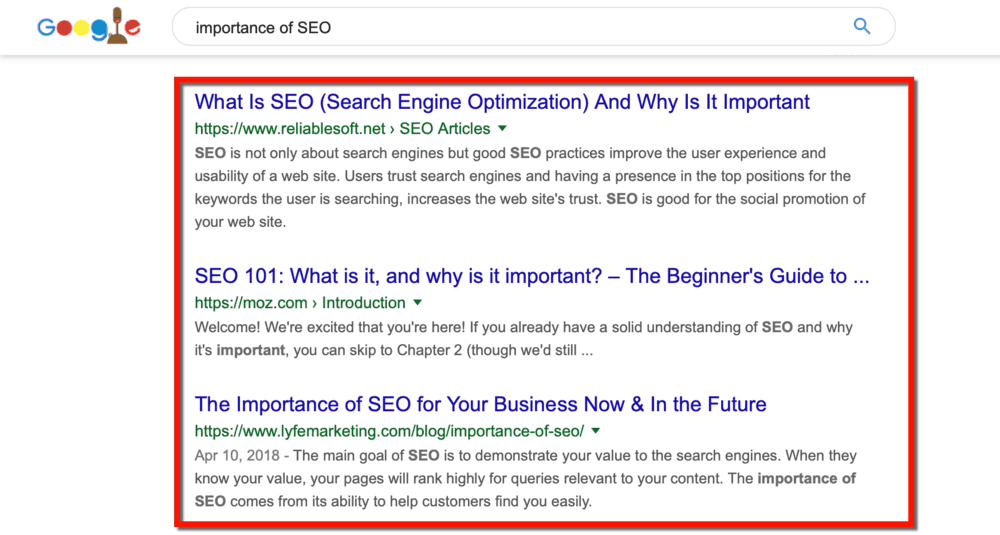Click snippet line 'SEO comes from its ability to help'
1000x535 pixels.
coord(393,502)
